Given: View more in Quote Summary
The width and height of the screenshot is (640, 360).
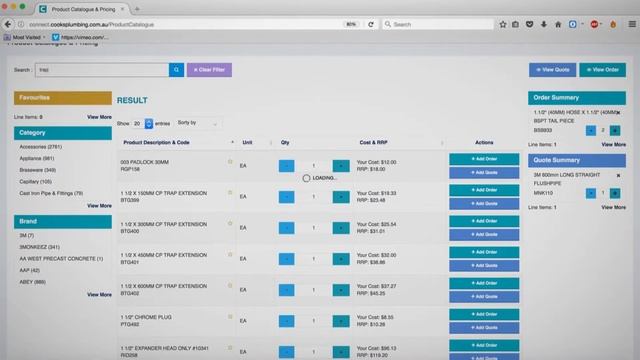Looking at the screenshot, I should point(613,207).
